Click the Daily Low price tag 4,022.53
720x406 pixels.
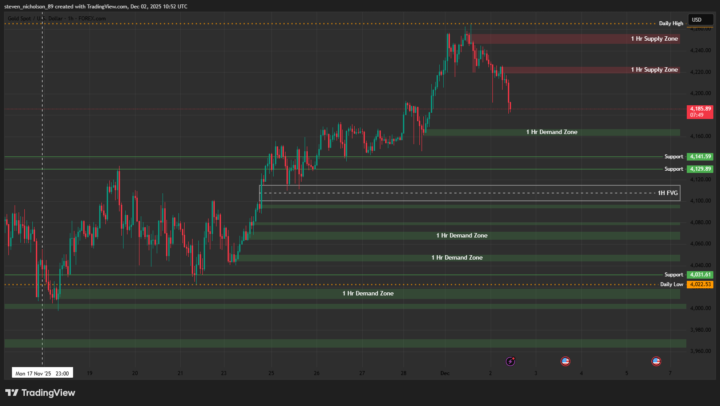(x=700, y=284)
